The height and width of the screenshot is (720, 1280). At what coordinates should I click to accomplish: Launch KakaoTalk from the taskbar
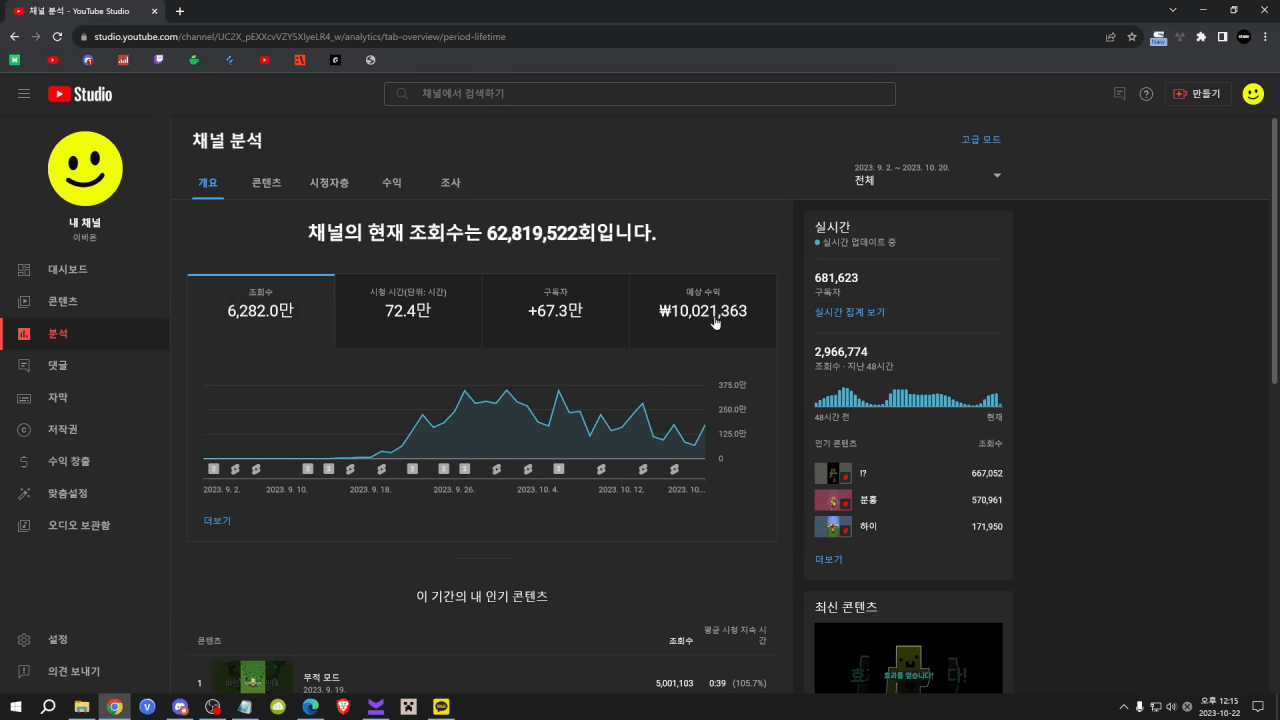(440, 707)
